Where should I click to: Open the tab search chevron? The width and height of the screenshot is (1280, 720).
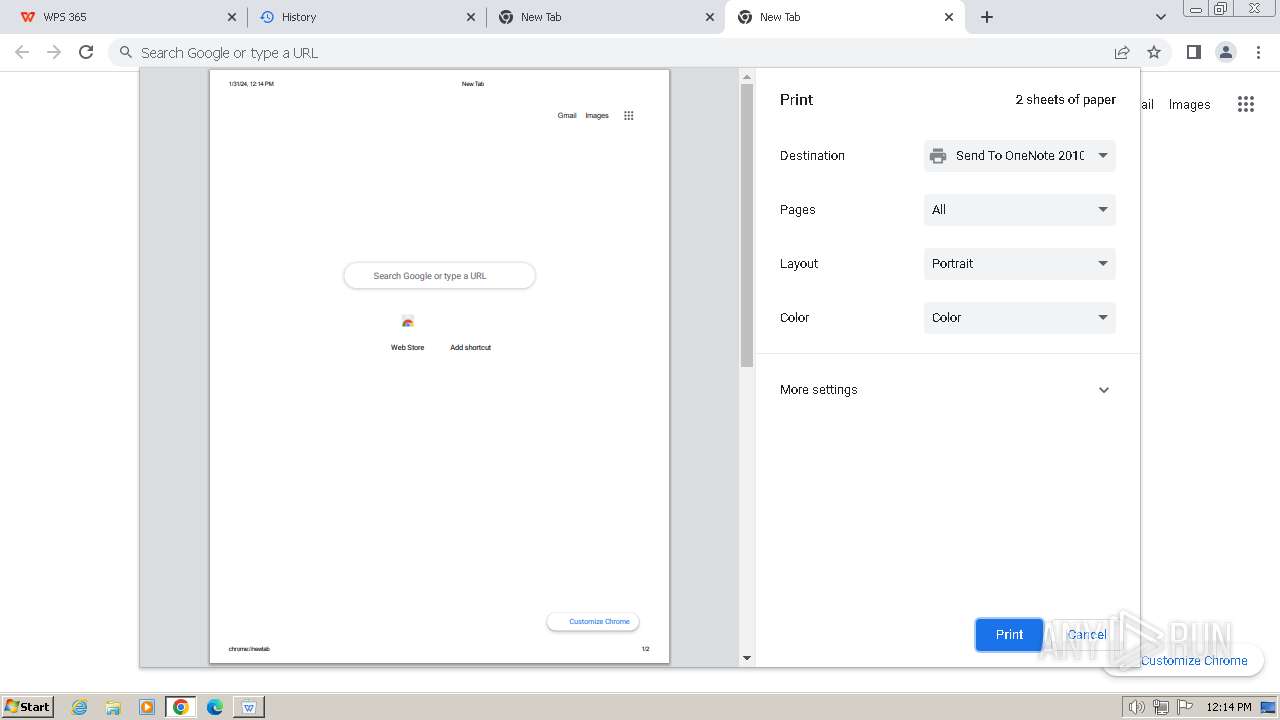point(1160,17)
